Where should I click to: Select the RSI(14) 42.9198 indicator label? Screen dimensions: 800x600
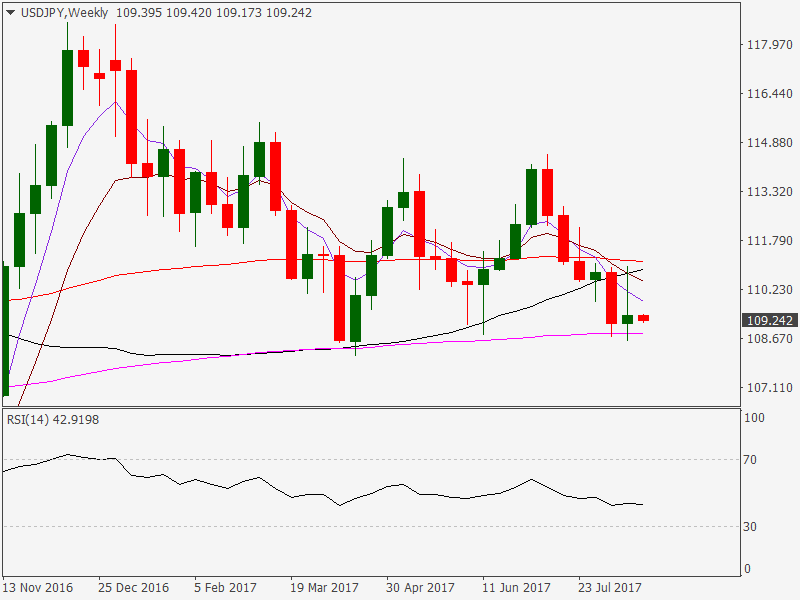(x=53, y=420)
